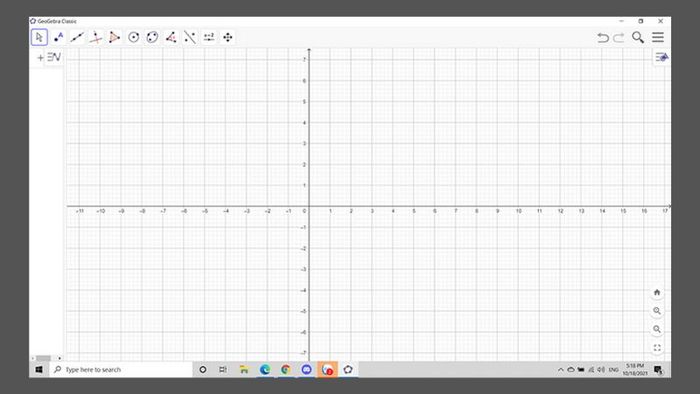Open Cortana circle in taskbar
Screen dimensions: 700x394
click(x=203, y=370)
